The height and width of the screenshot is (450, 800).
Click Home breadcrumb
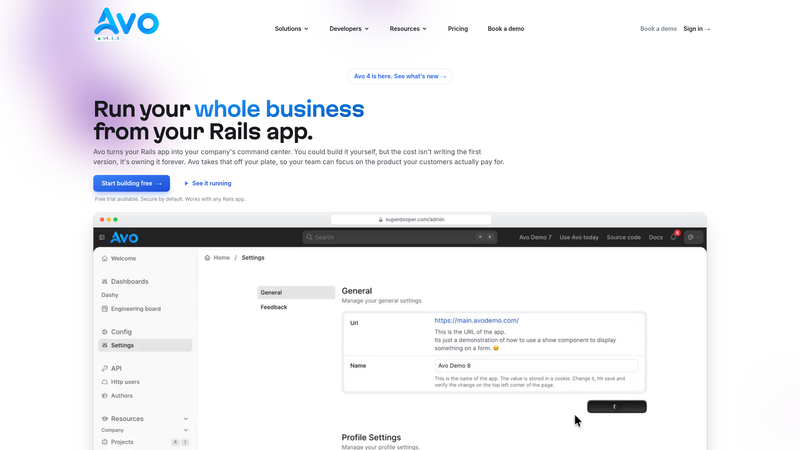click(x=221, y=258)
